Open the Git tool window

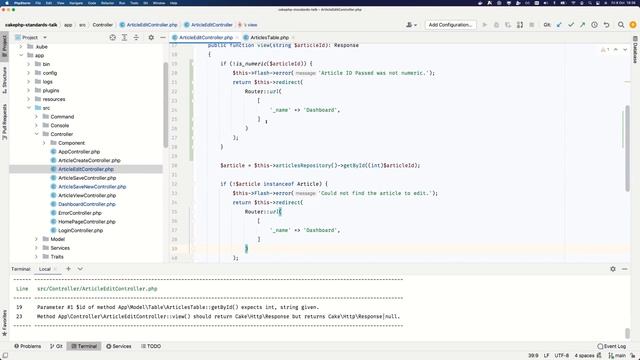pos(56,346)
